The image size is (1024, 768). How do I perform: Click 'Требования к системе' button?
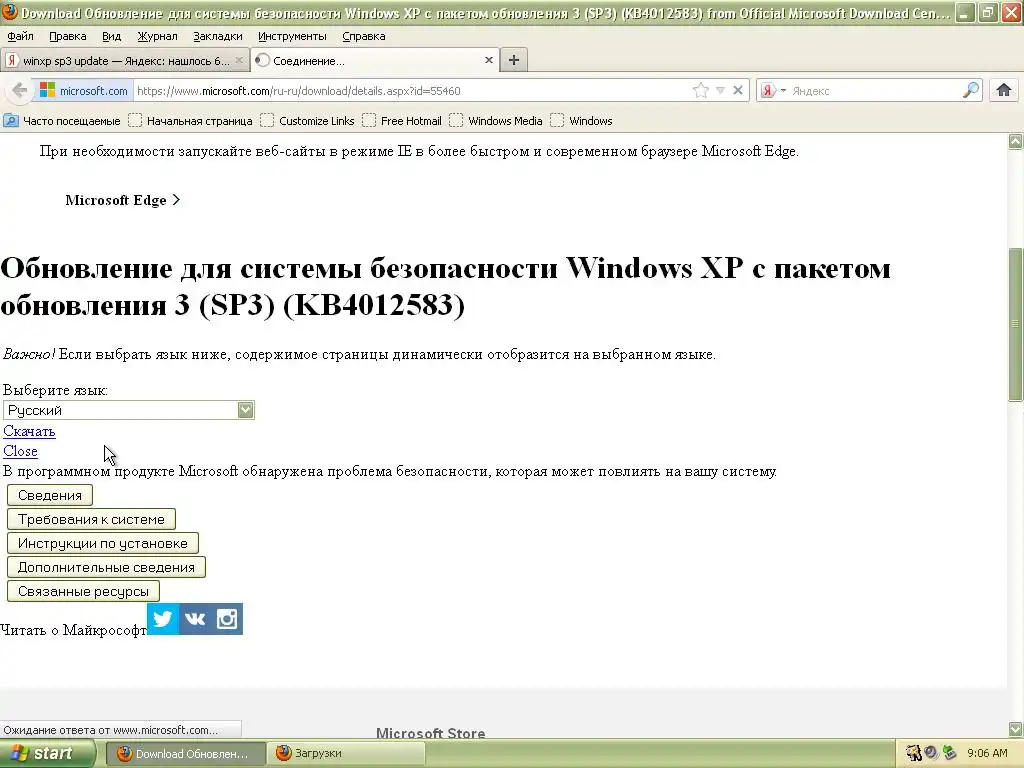[91, 519]
